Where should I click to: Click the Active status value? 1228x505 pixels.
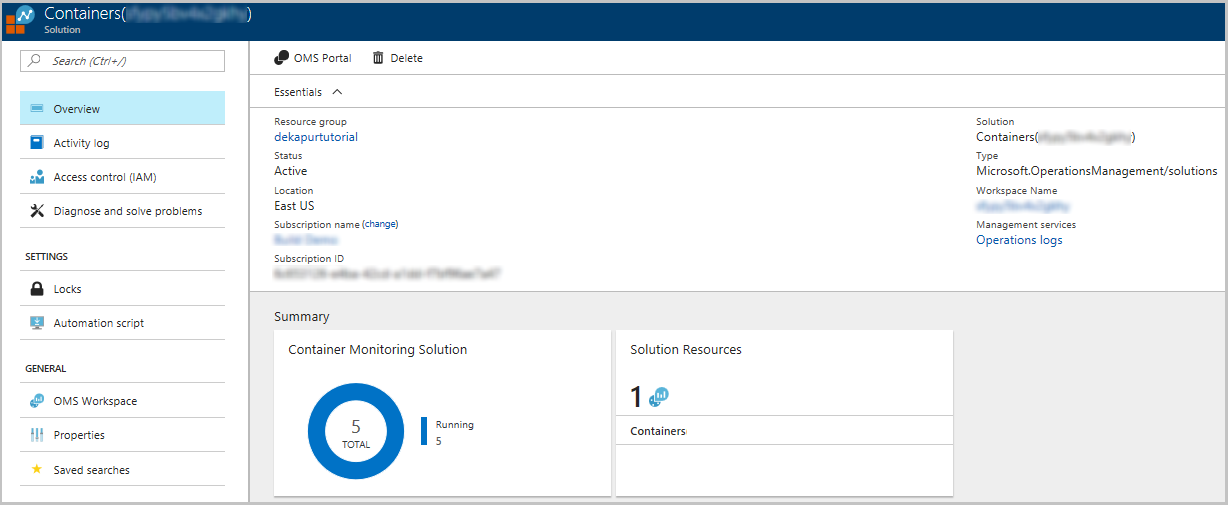291,171
